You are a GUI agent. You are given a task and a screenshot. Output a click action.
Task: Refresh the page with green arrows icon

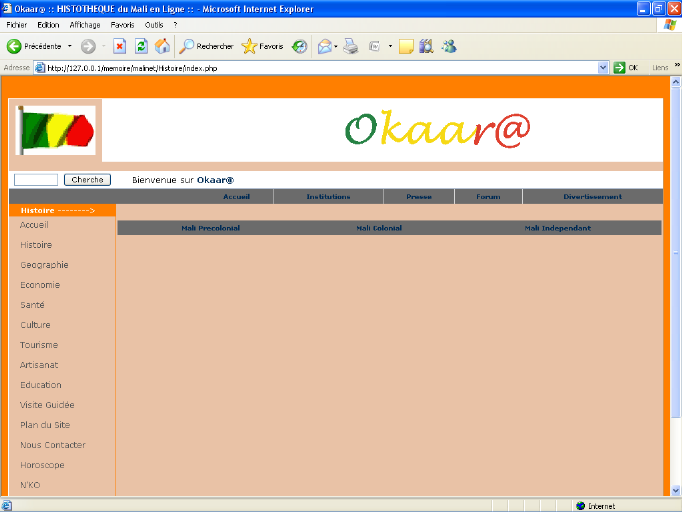click(141, 46)
